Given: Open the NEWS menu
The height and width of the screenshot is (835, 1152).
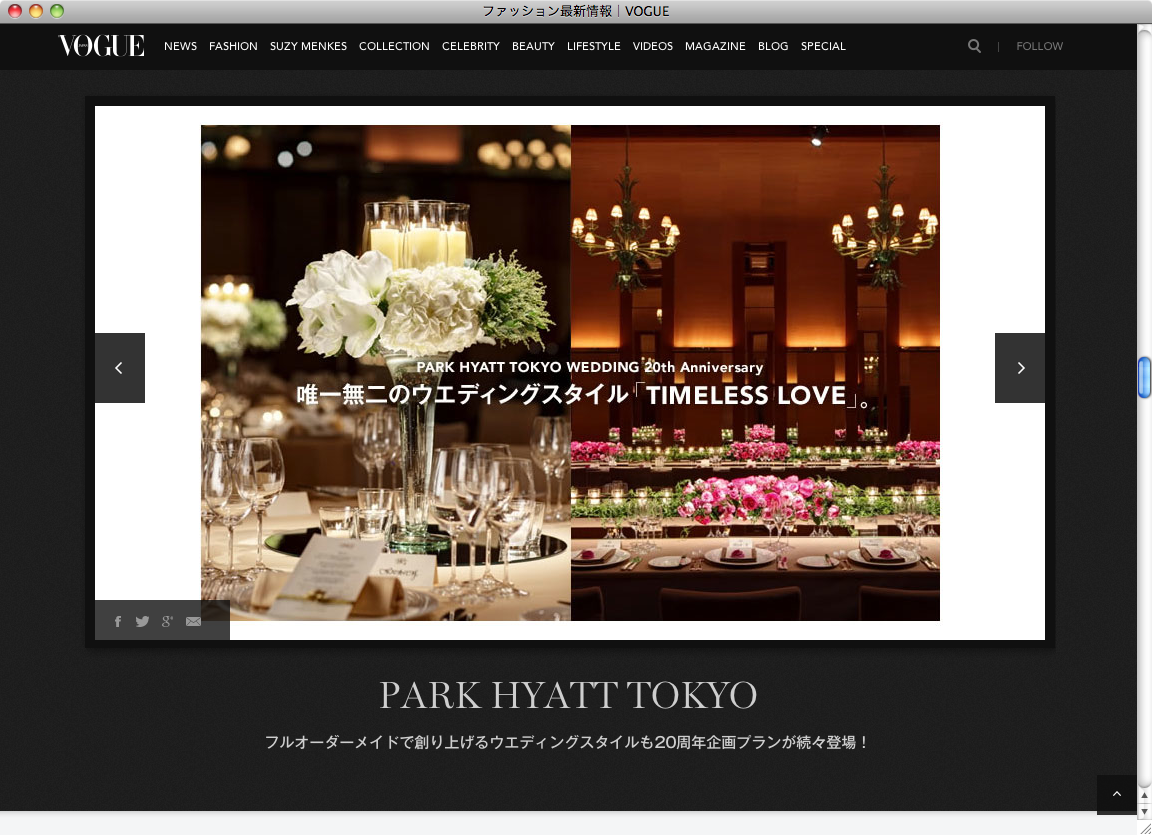Looking at the screenshot, I should point(180,46).
